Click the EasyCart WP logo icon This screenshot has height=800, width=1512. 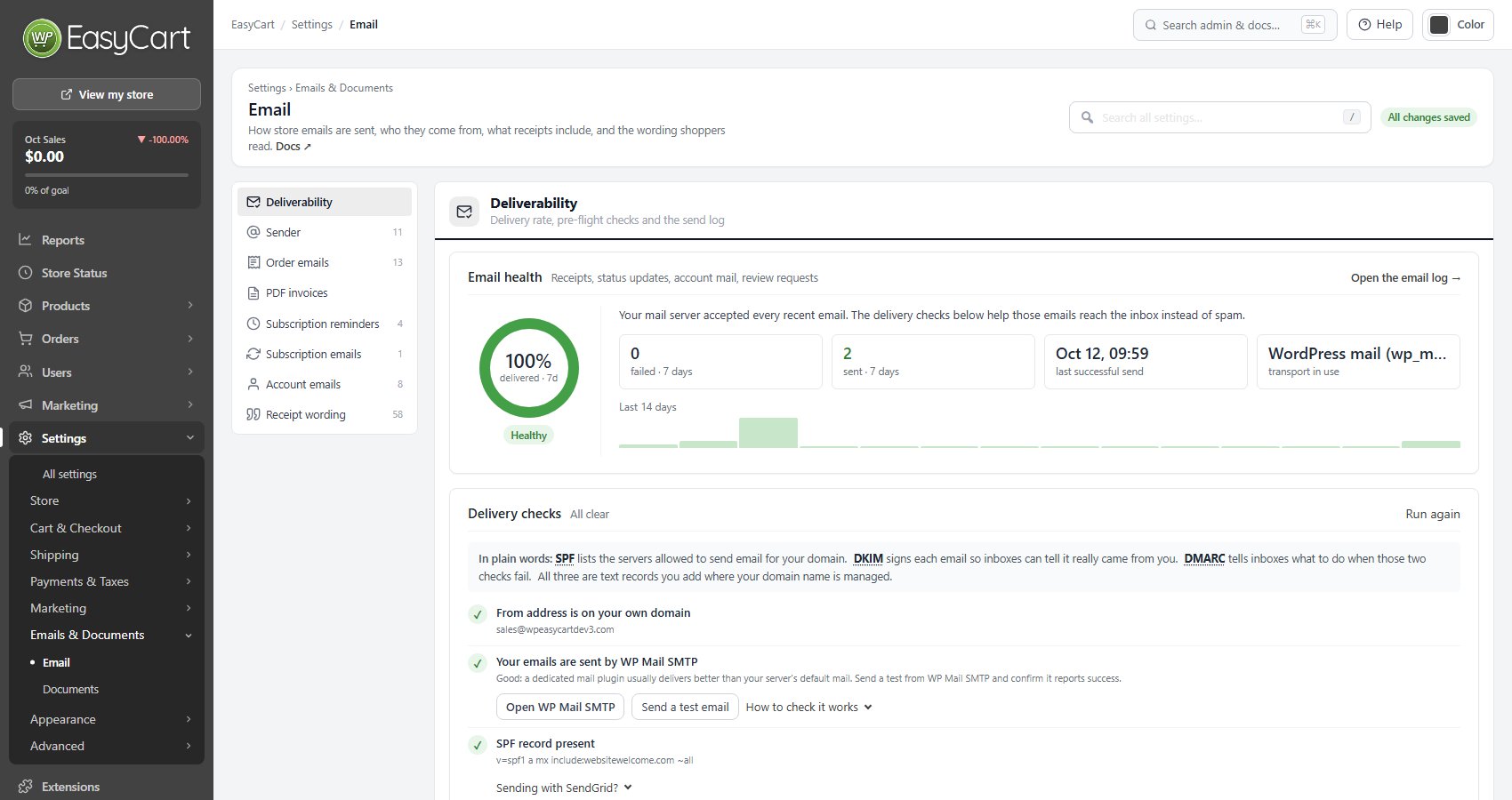42,38
